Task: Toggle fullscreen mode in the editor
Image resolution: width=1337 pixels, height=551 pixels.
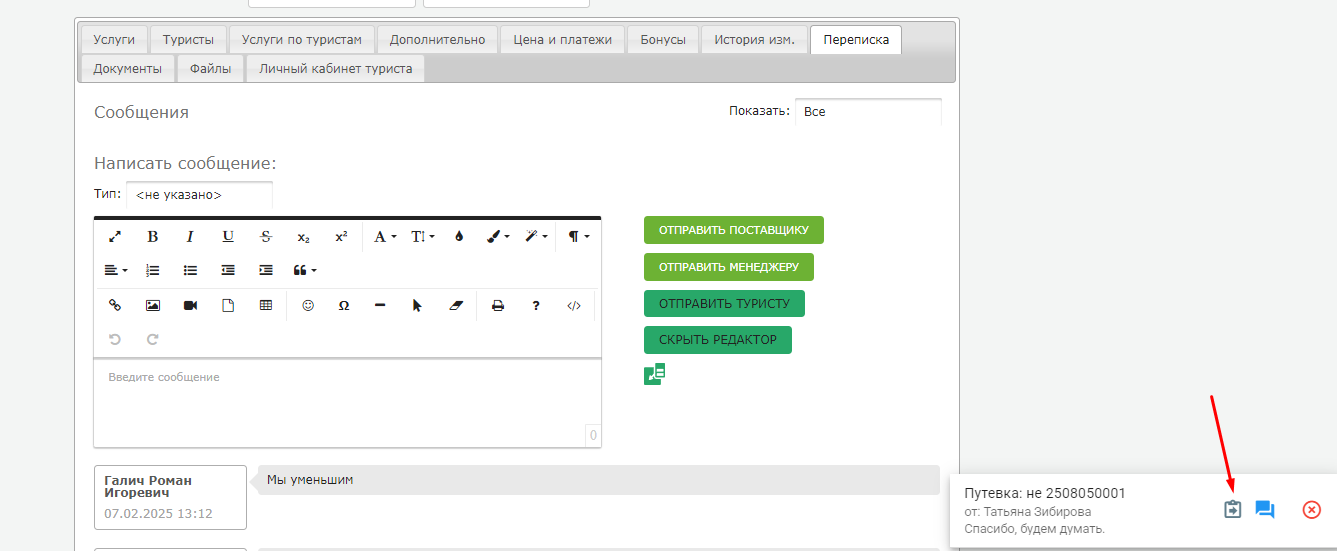Action: point(115,237)
